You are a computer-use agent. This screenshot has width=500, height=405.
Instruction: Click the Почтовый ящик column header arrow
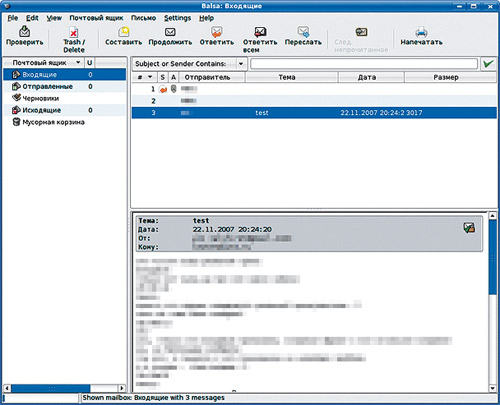point(78,62)
